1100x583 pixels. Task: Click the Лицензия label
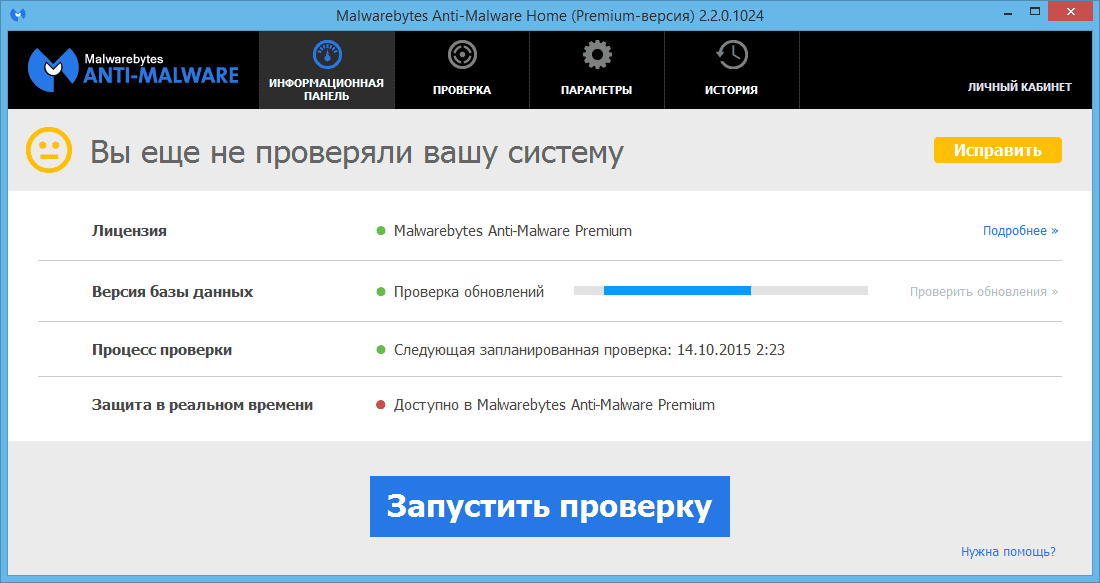(x=129, y=231)
